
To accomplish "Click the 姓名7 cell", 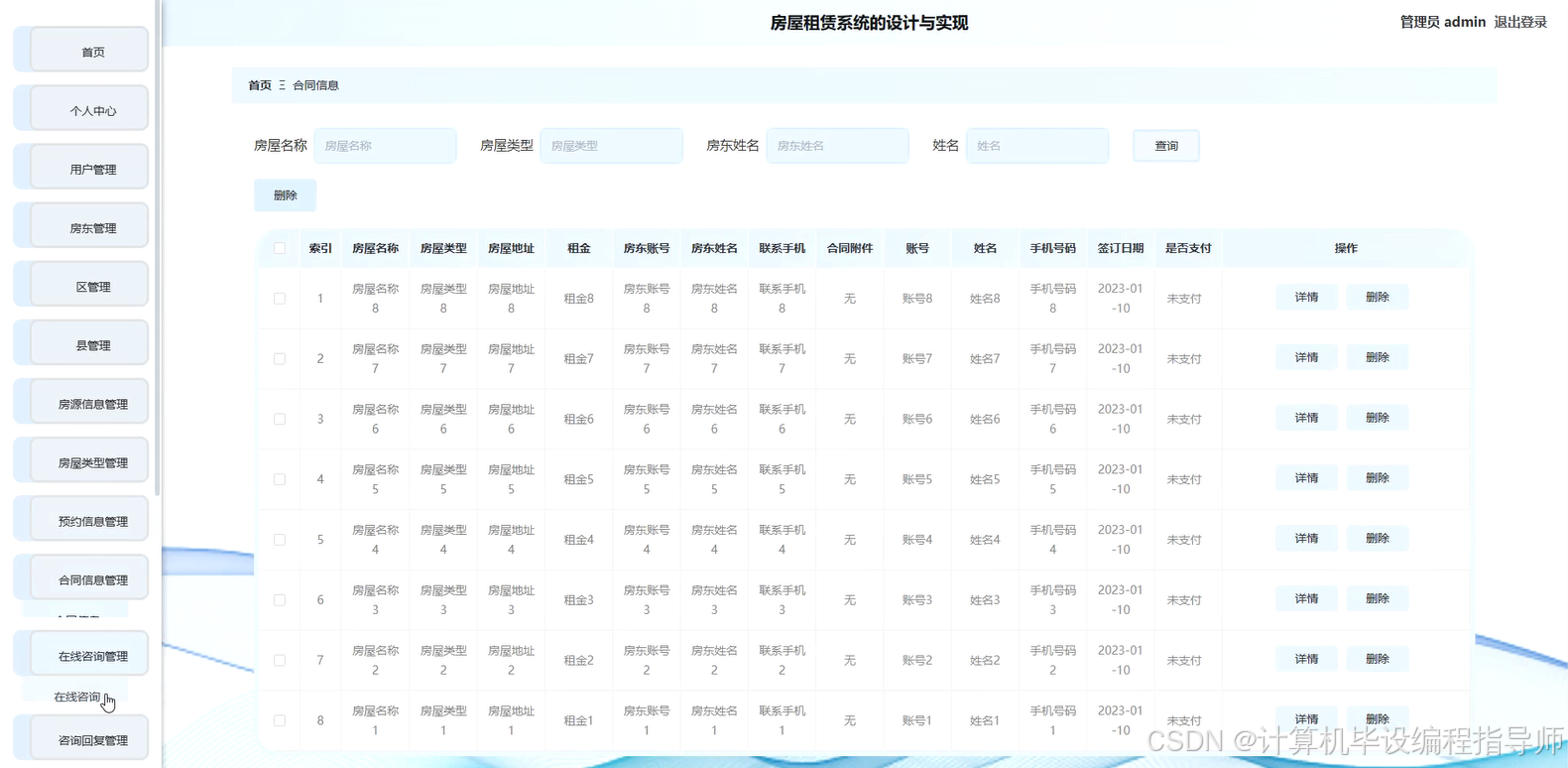I will [985, 359].
